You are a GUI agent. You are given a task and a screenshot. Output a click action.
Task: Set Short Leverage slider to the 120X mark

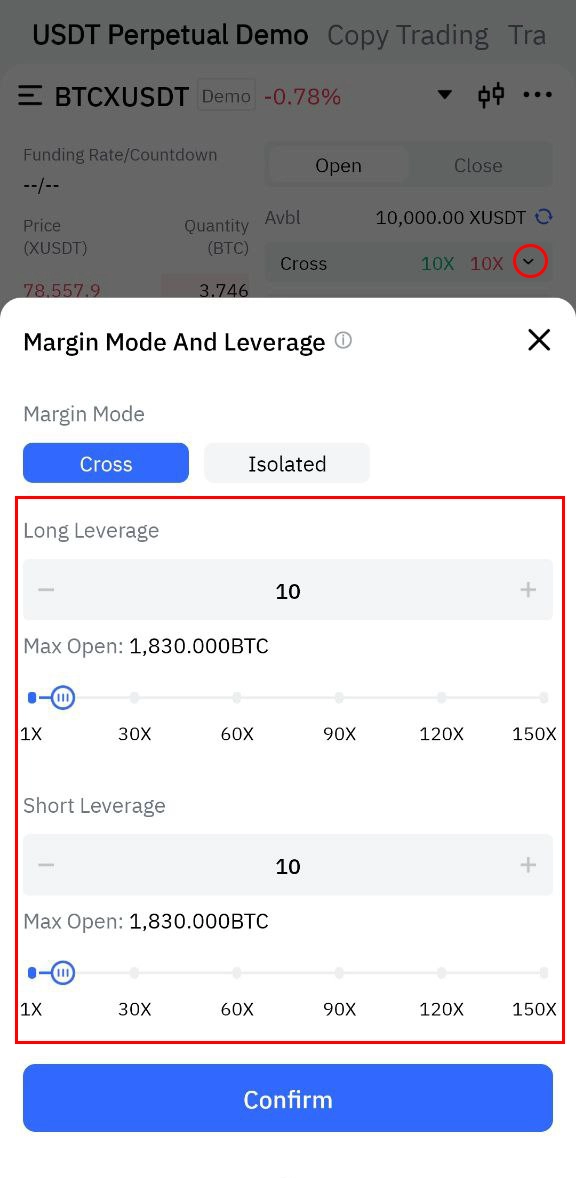[442, 973]
